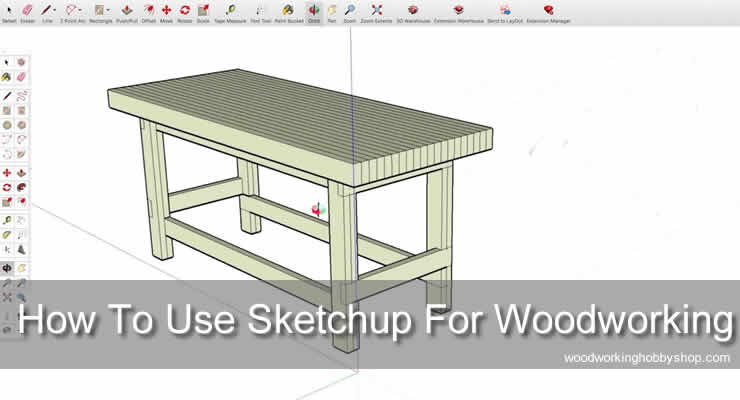Select the Follow Me tool in left palette

pos(21,188)
